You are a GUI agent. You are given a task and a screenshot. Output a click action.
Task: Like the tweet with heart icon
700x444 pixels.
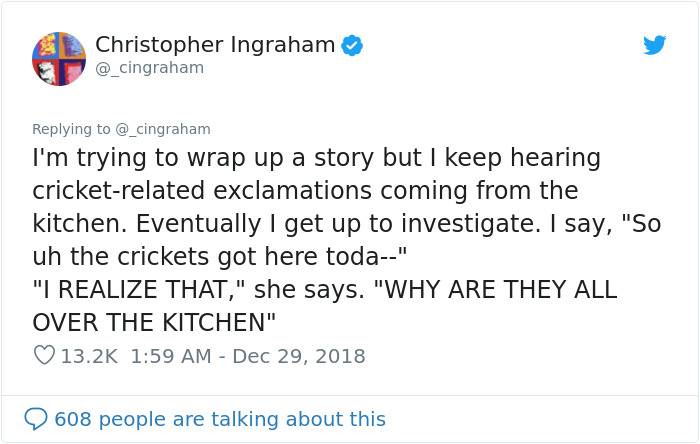(44, 355)
